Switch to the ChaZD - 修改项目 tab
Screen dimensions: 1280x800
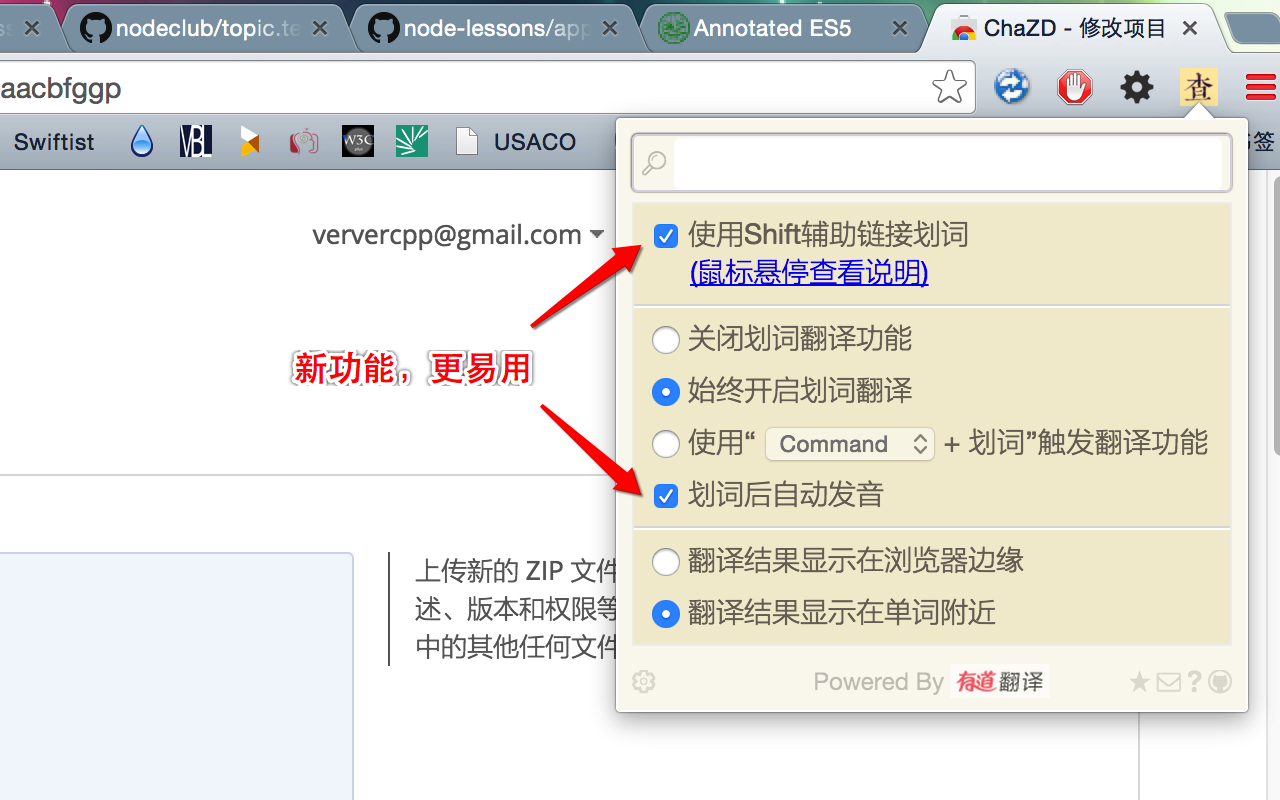(x=1073, y=28)
